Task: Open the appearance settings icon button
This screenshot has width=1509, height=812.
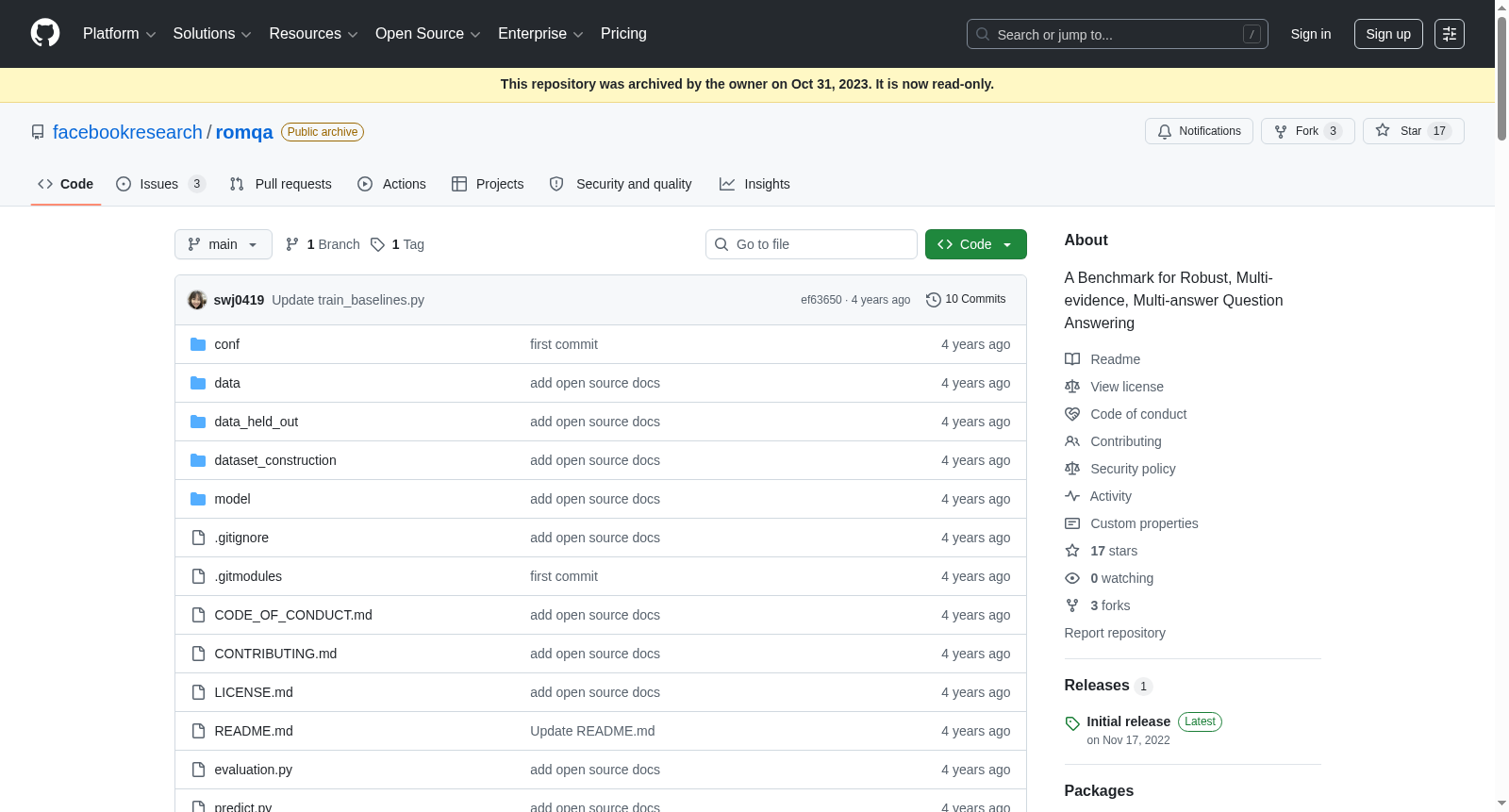Action: (x=1450, y=34)
